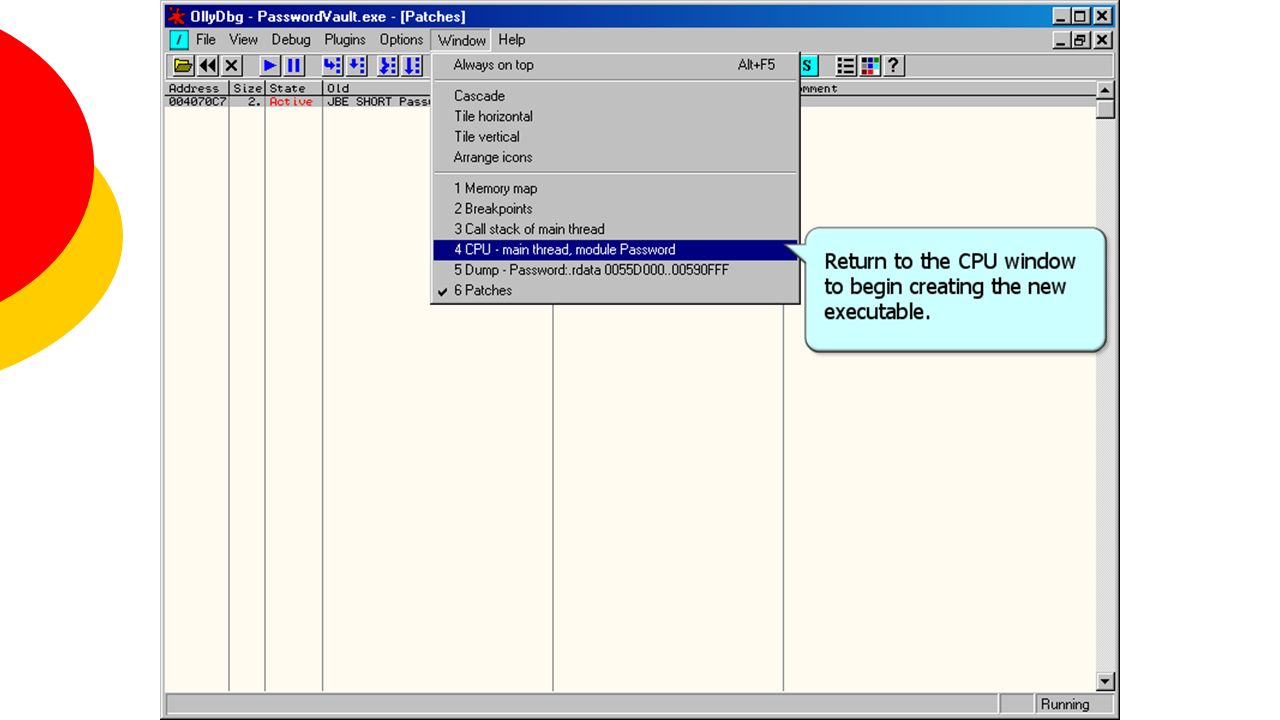
Task: Open the Debug menu
Action: [x=291, y=40]
